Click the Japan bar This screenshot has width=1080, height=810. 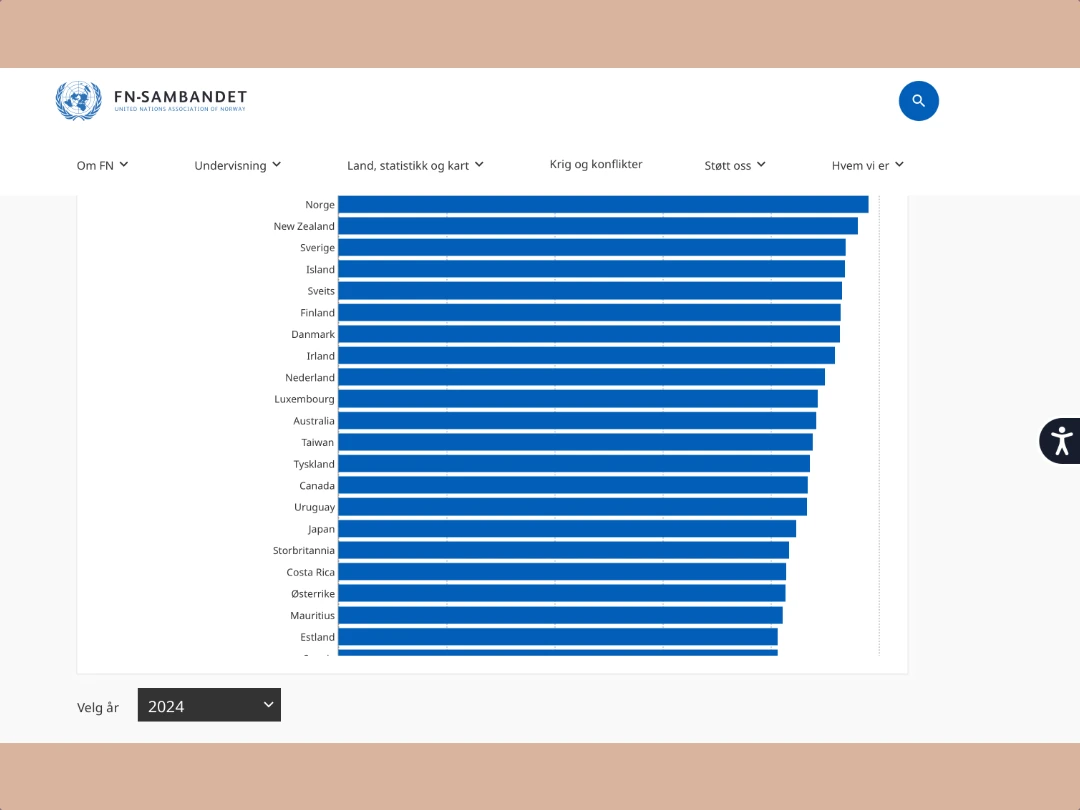567,529
